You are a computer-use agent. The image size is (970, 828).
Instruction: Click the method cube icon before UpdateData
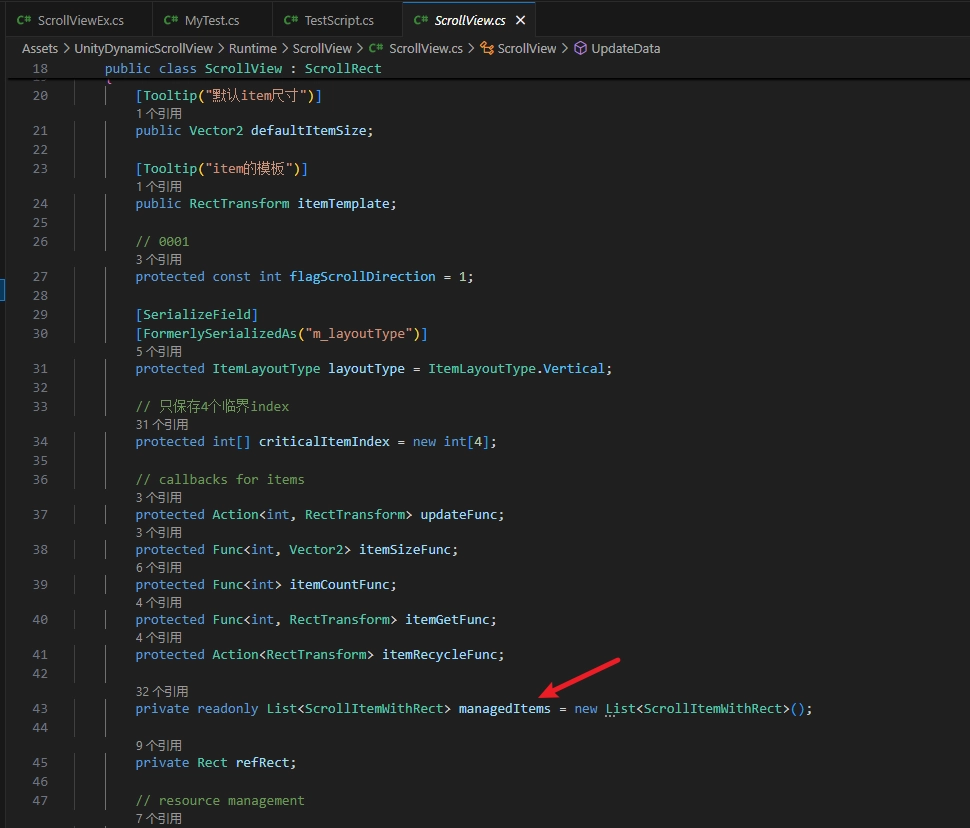(x=580, y=48)
